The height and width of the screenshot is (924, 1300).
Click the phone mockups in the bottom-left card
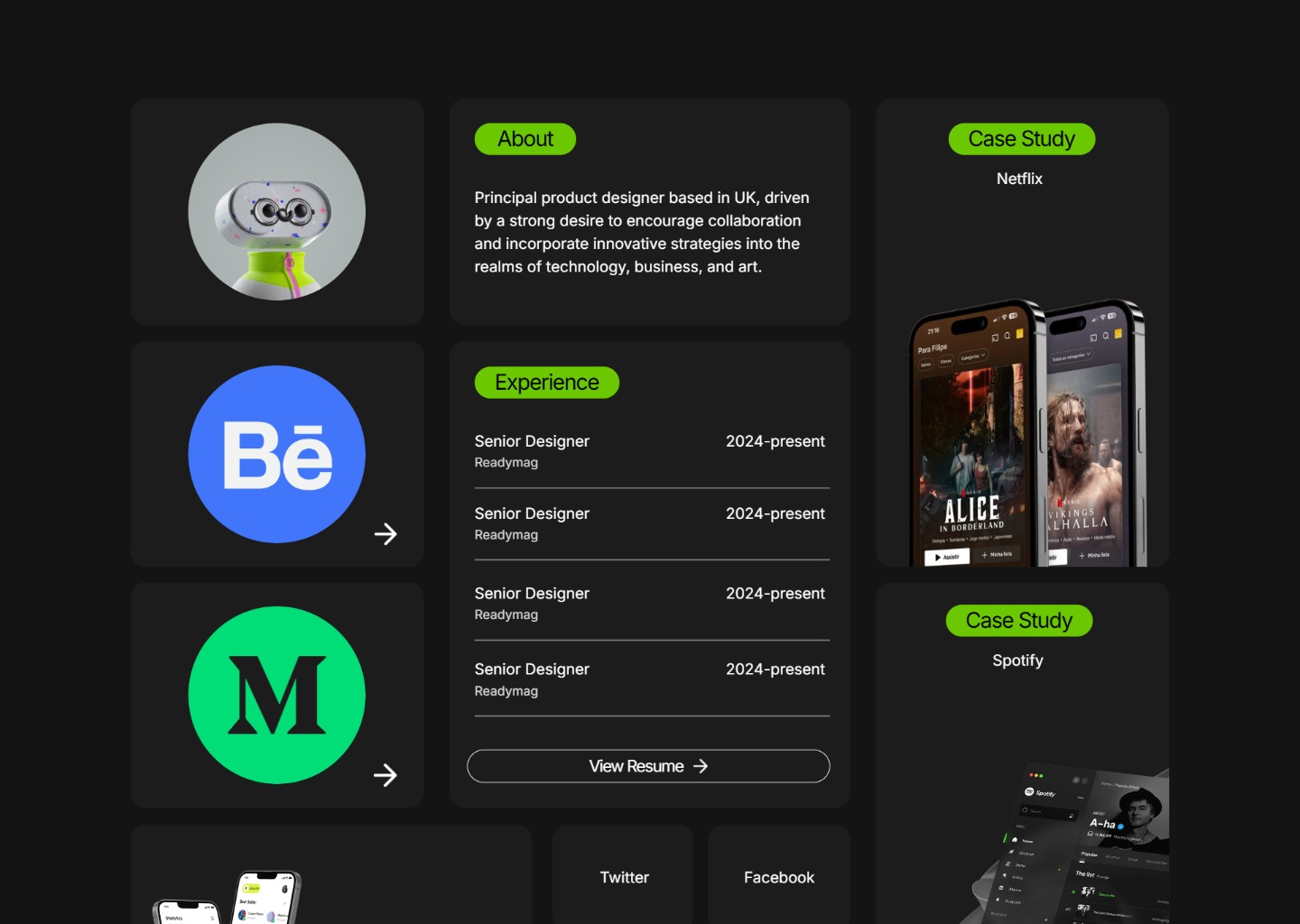227,897
